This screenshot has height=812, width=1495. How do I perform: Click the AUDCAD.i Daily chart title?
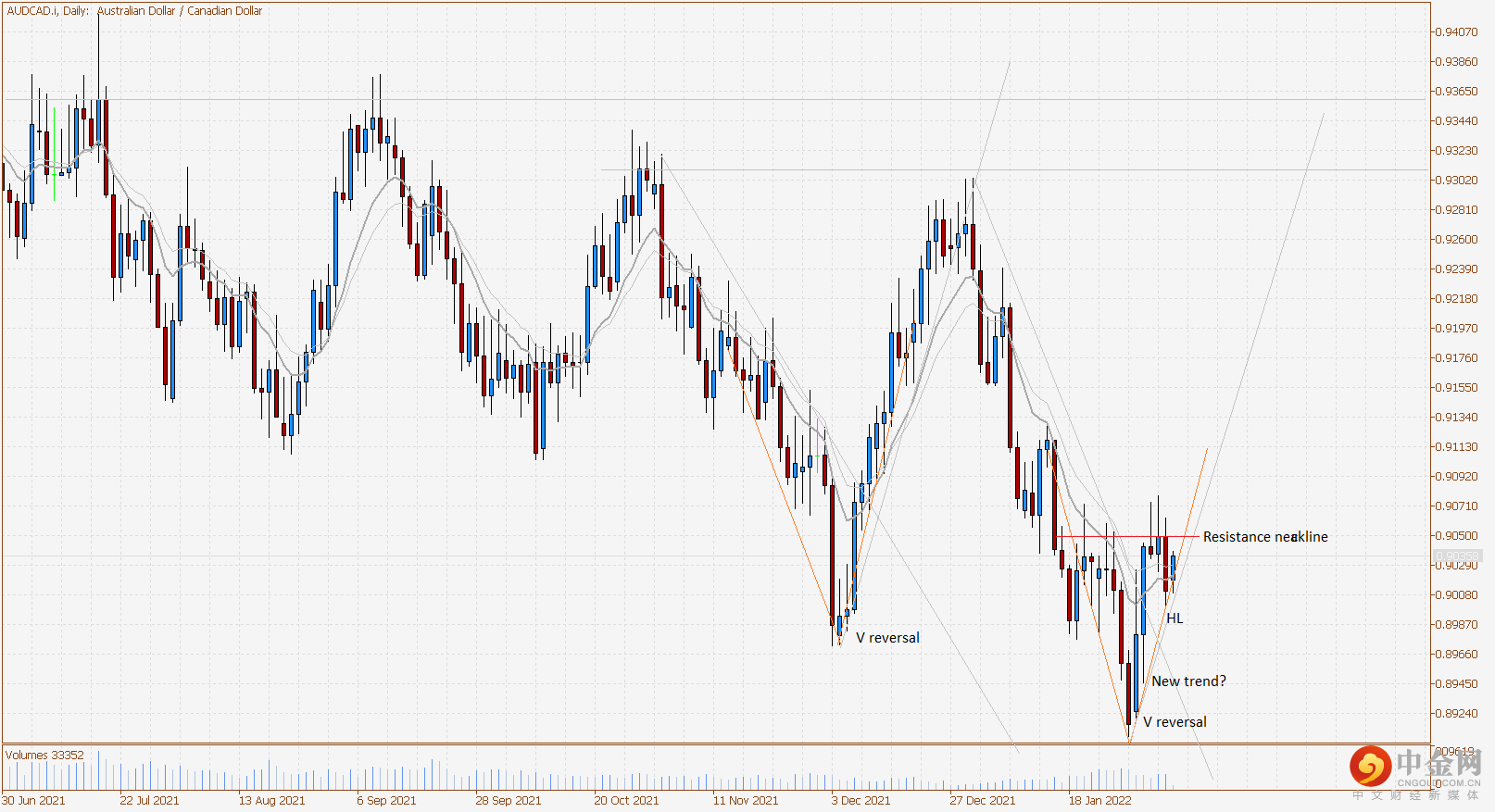(x=134, y=11)
